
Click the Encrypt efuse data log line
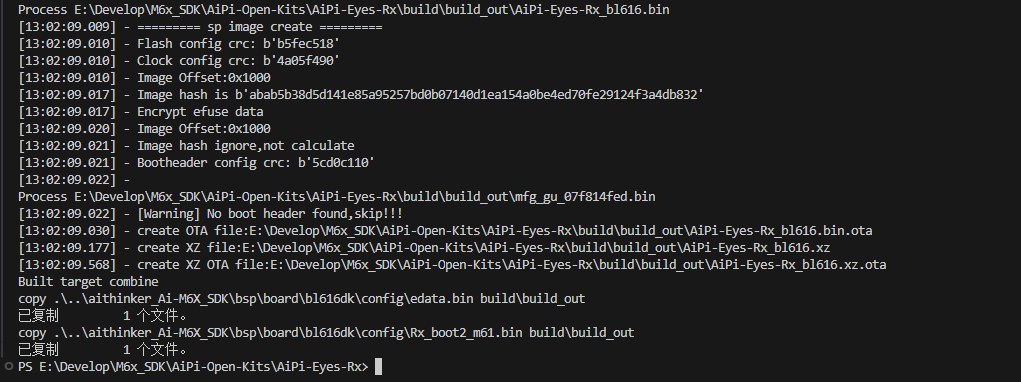click(200, 112)
